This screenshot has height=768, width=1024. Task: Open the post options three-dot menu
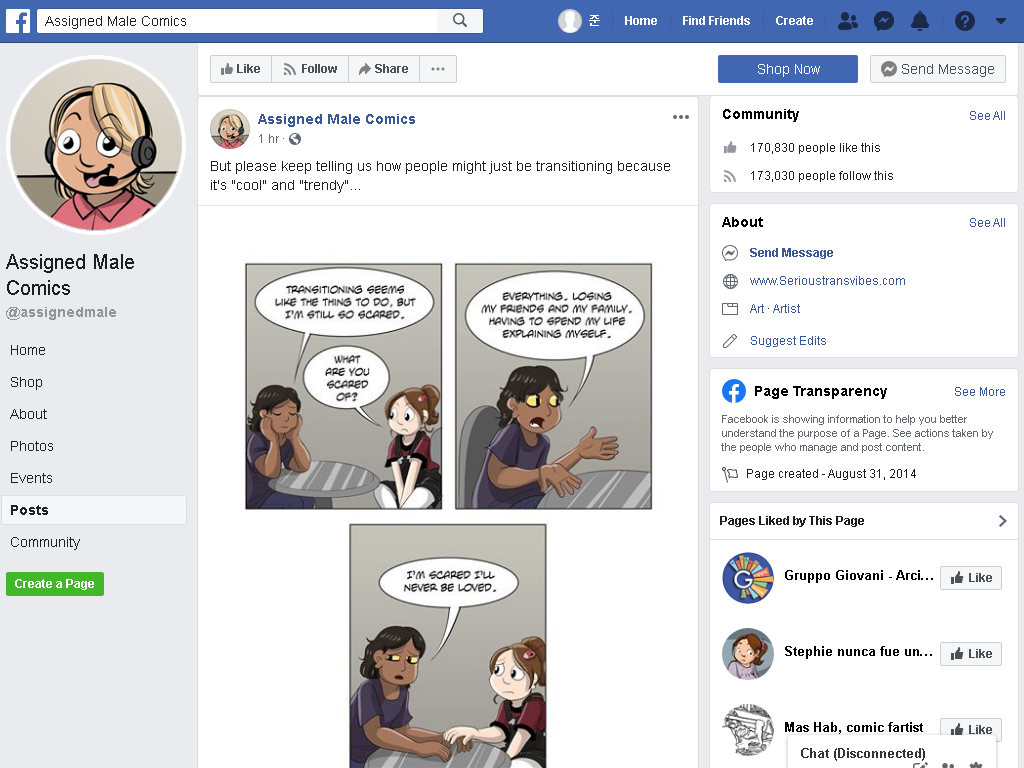[x=680, y=117]
